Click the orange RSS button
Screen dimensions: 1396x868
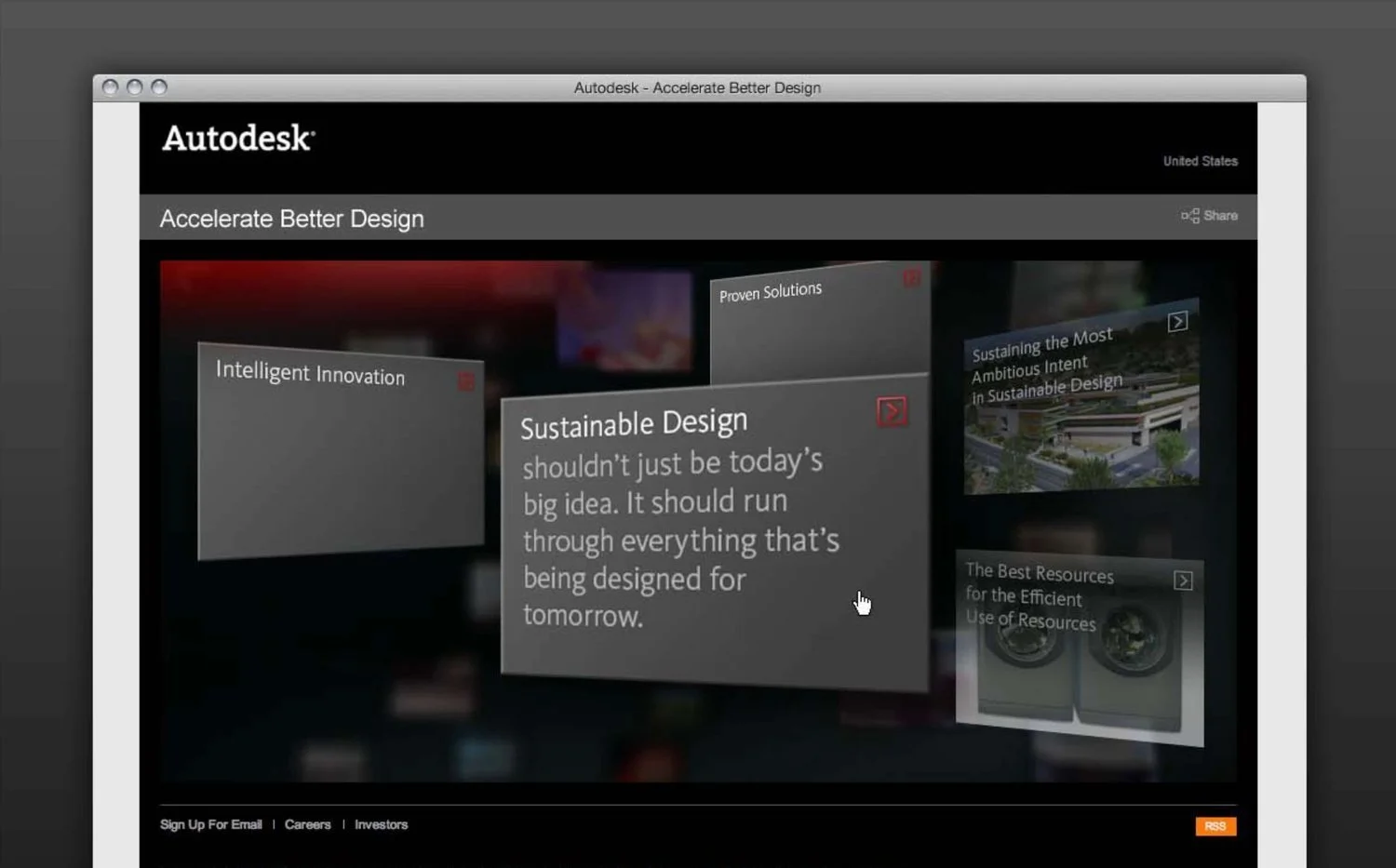(x=1215, y=826)
